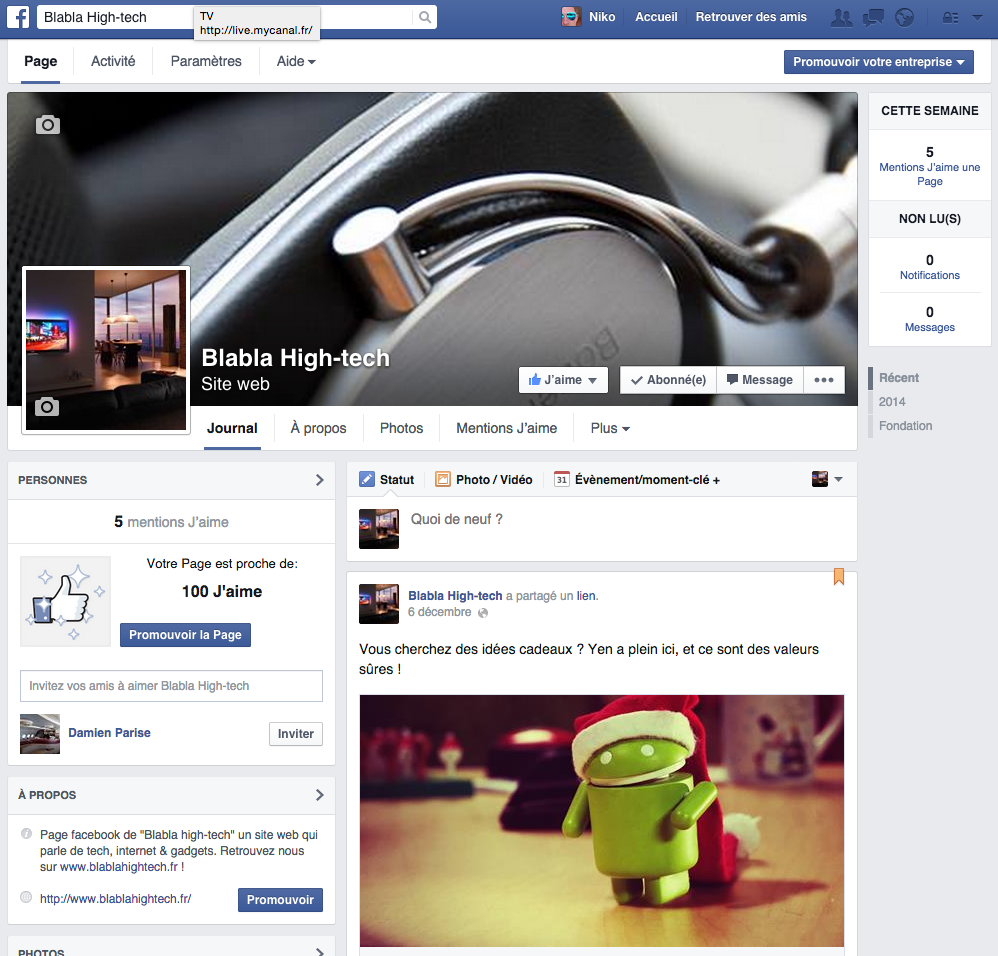The width and height of the screenshot is (998, 956).
Task: Click the Facebook logo icon
Action: [x=18, y=17]
